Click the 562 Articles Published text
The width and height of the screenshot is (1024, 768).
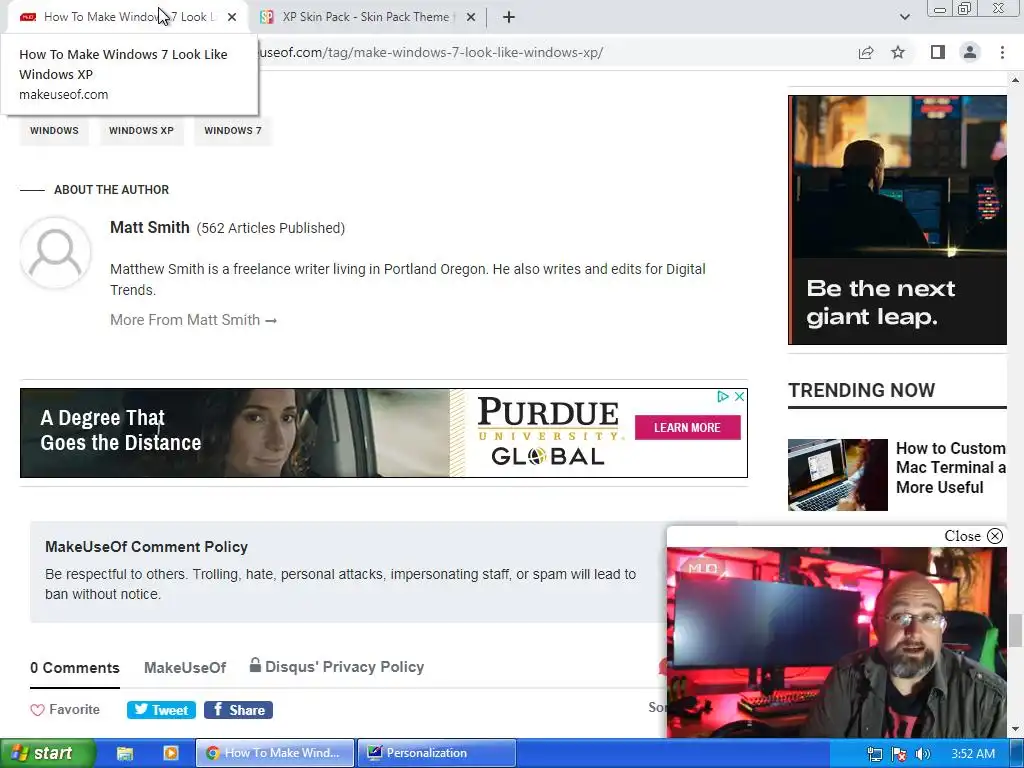coord(270,228)
